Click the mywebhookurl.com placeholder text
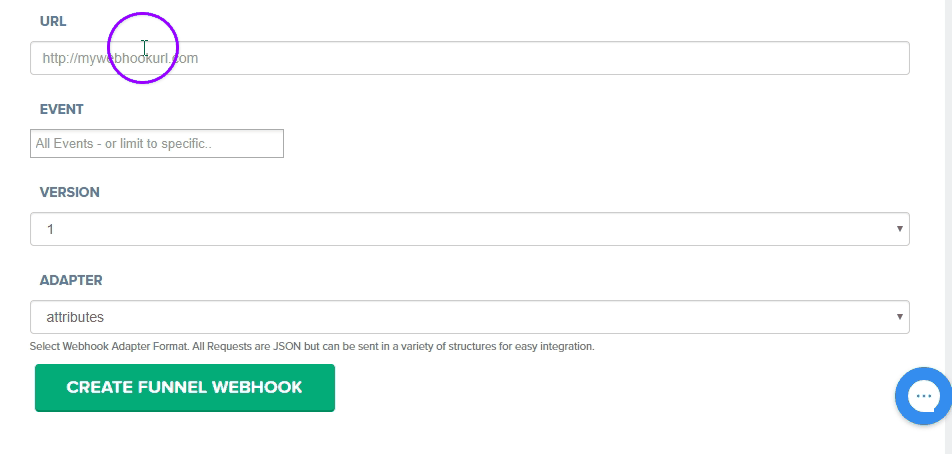The height and width of the screenshot is (454, 952). point(120,58)
